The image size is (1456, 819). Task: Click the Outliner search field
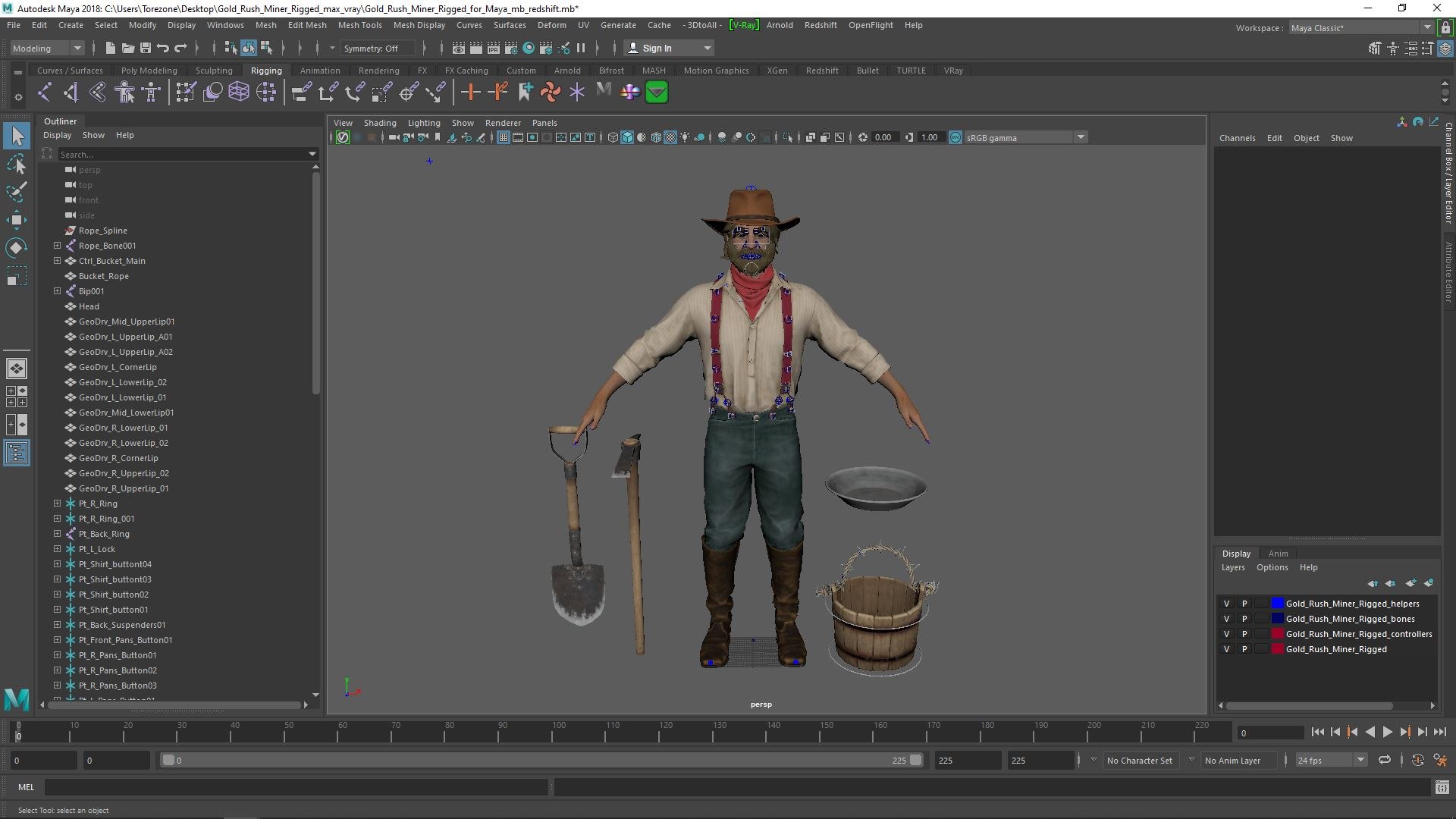182,154
